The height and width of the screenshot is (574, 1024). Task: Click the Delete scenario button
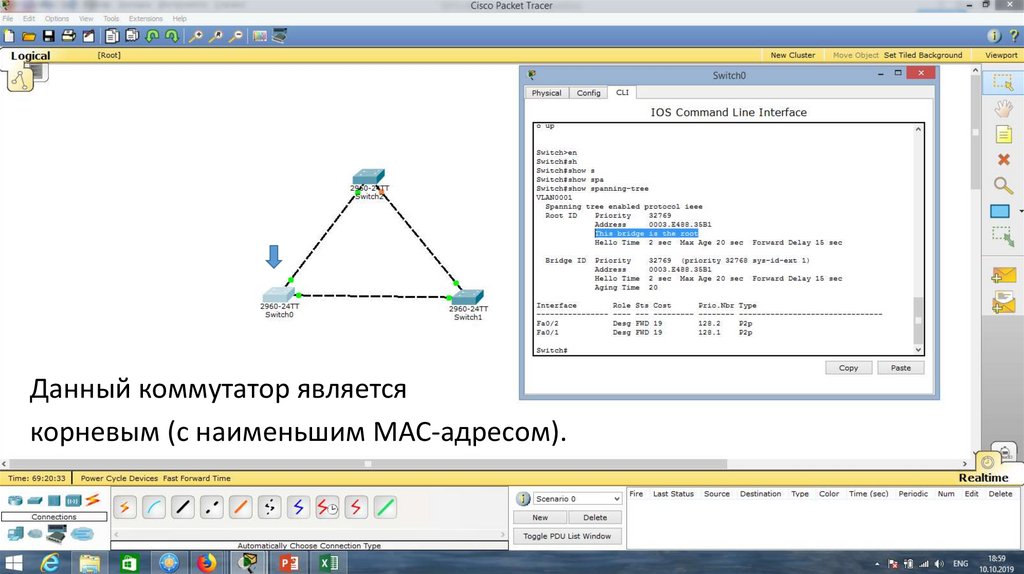595,517
